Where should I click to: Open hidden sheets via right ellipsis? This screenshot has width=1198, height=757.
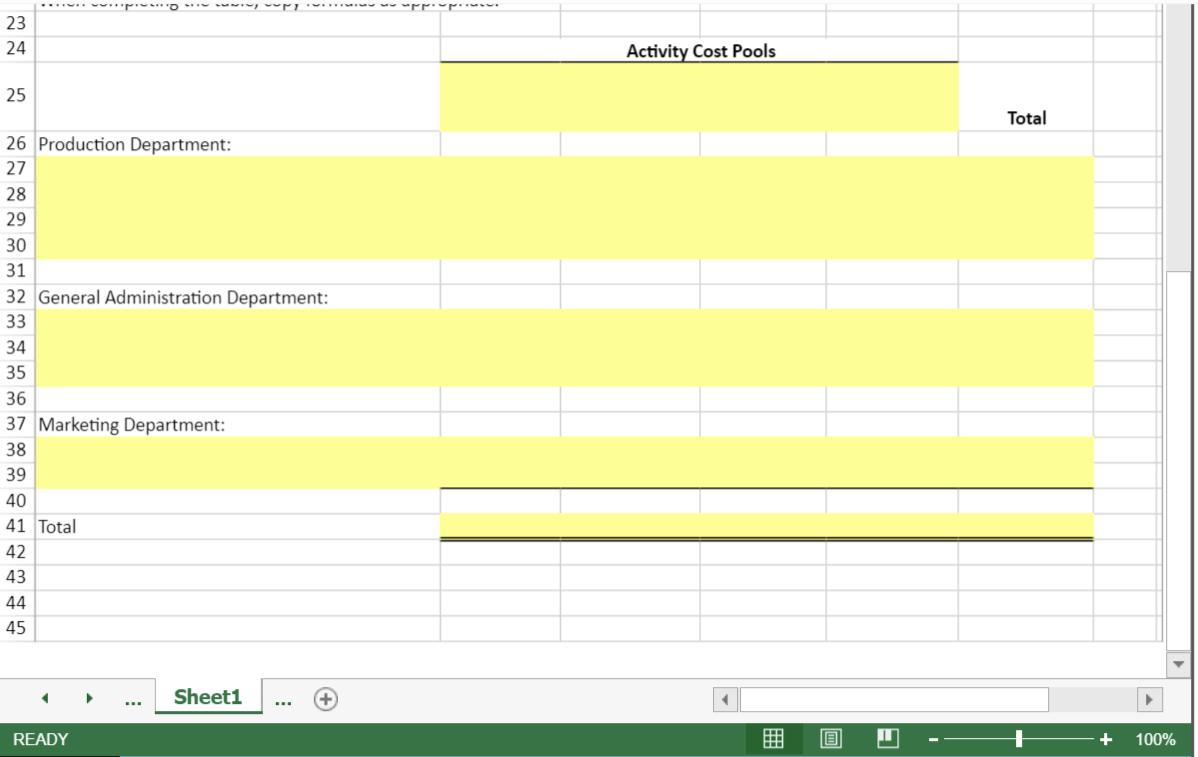(283, 699)
